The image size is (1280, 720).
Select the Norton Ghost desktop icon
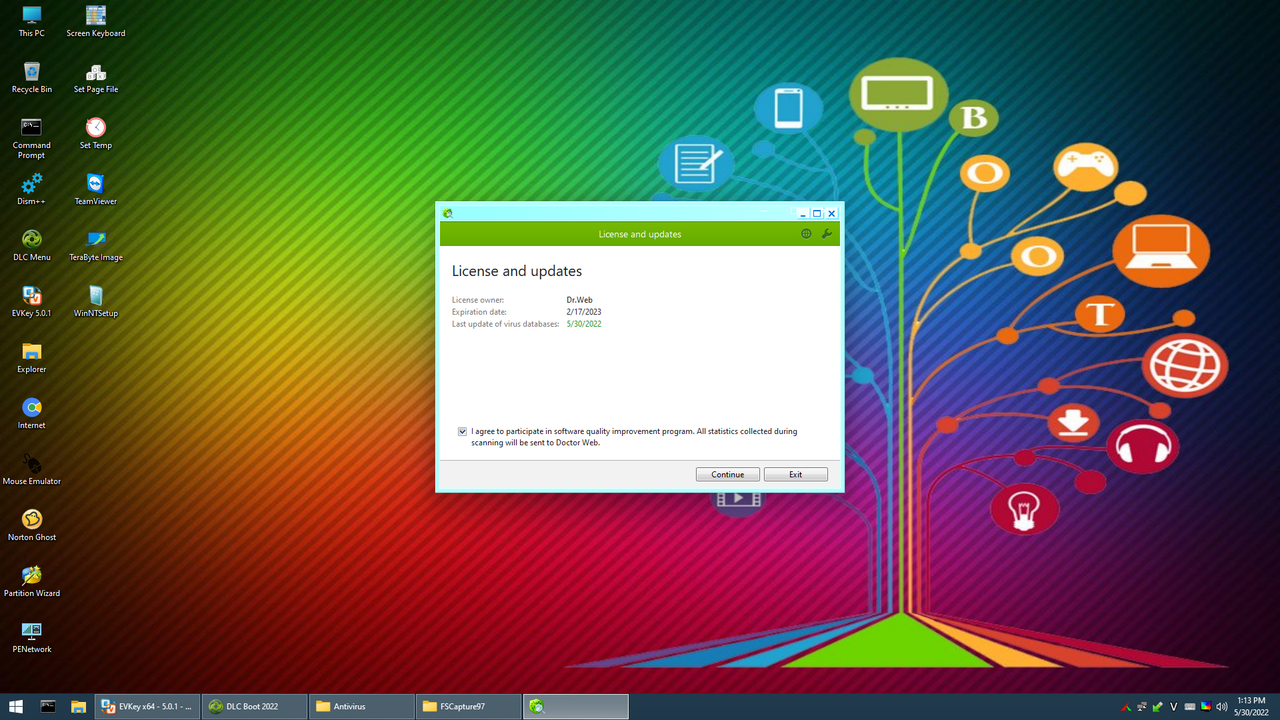32,525
